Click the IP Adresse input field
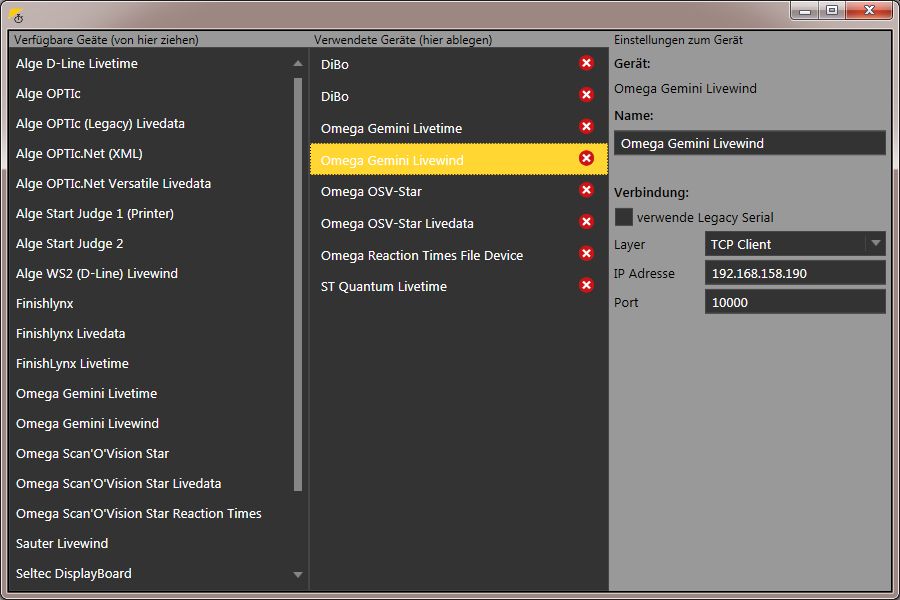This screenshot has height=600, width=900. click(795, 273)
